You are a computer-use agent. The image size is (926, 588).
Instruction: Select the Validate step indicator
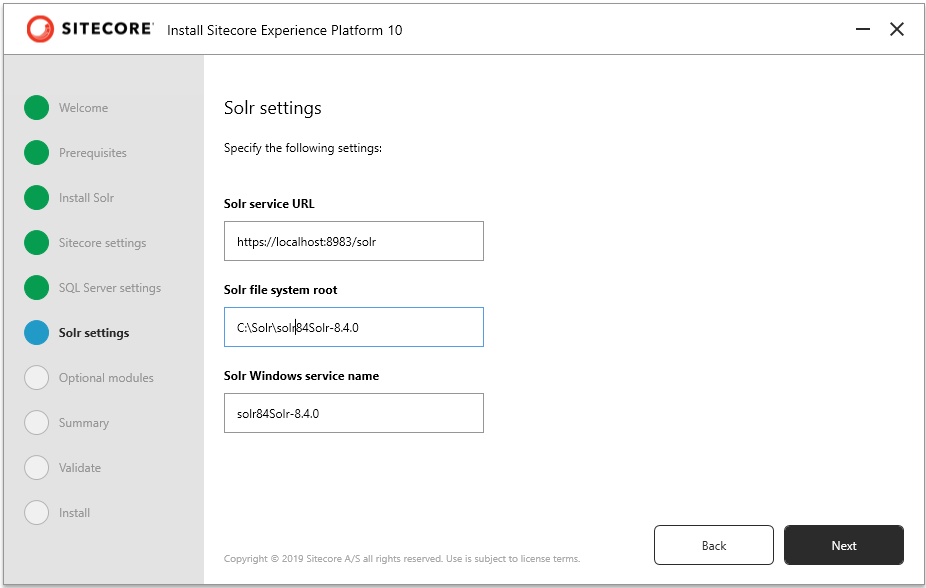tap(37, 467)
